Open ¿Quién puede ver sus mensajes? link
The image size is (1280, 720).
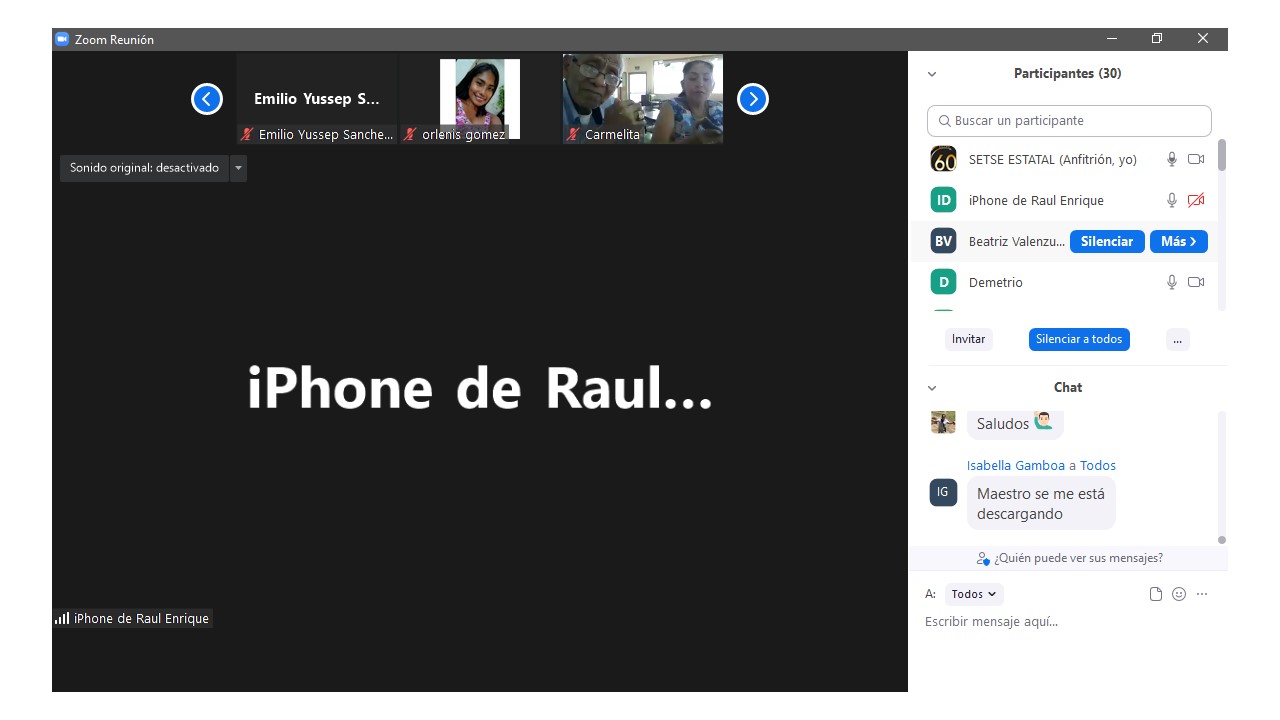(x=1078, y=558)
